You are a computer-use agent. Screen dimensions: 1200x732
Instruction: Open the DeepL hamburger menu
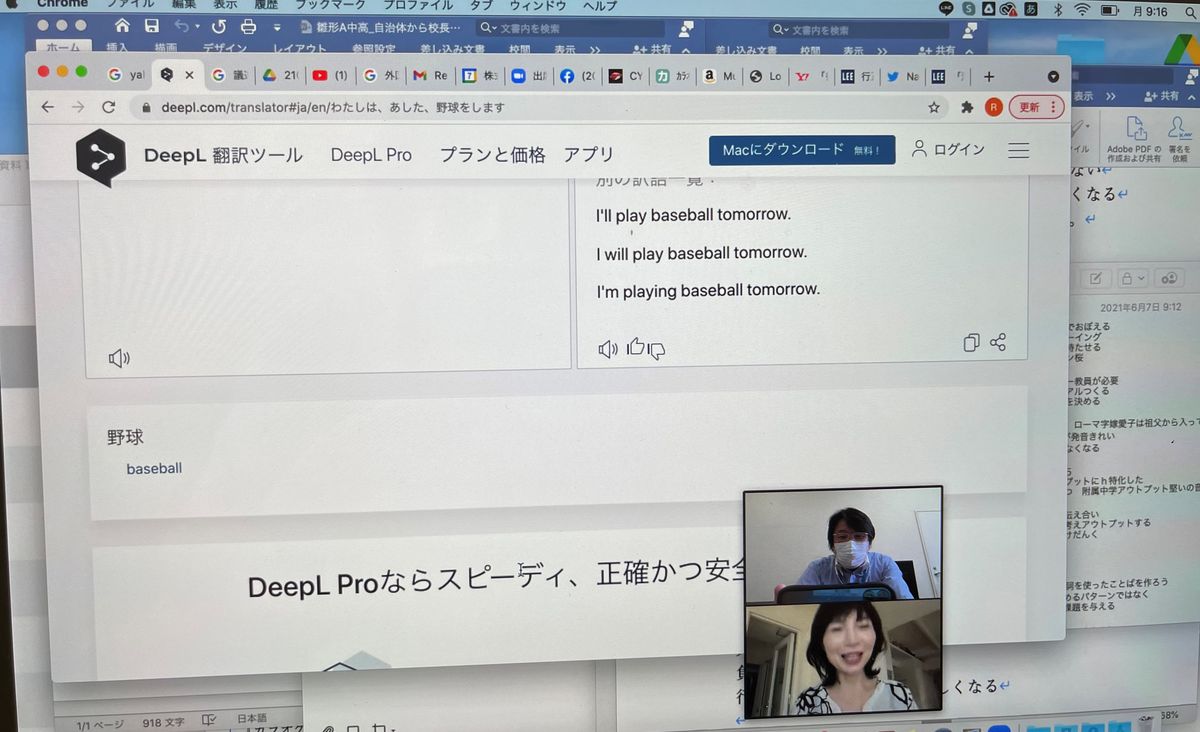pos(1018,150)
